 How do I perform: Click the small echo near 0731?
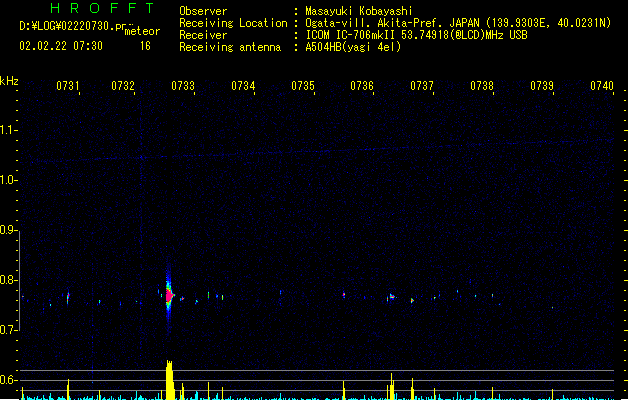tap(68, 298)
